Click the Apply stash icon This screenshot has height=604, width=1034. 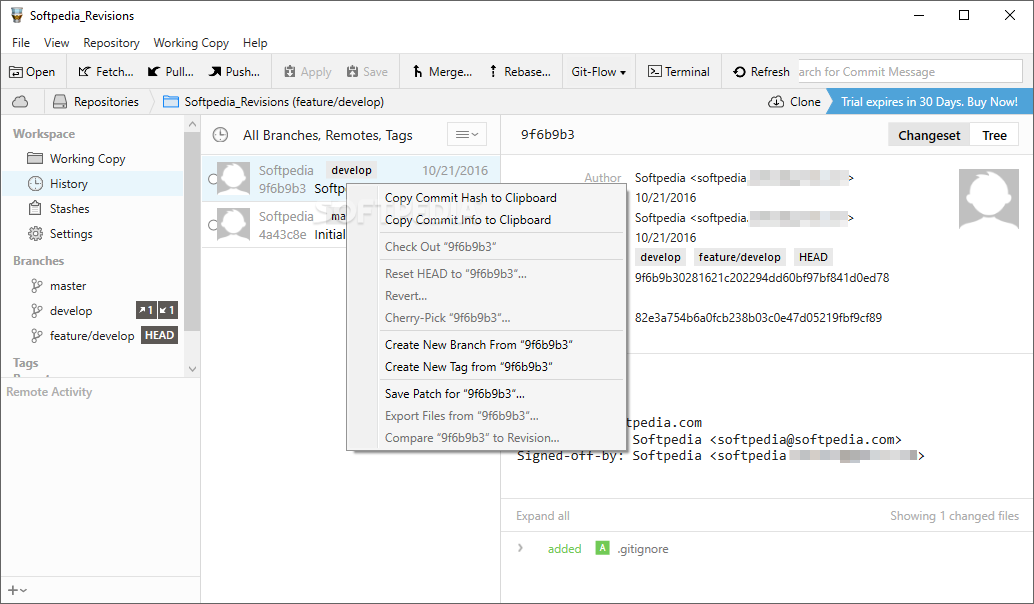click(289, 72)
